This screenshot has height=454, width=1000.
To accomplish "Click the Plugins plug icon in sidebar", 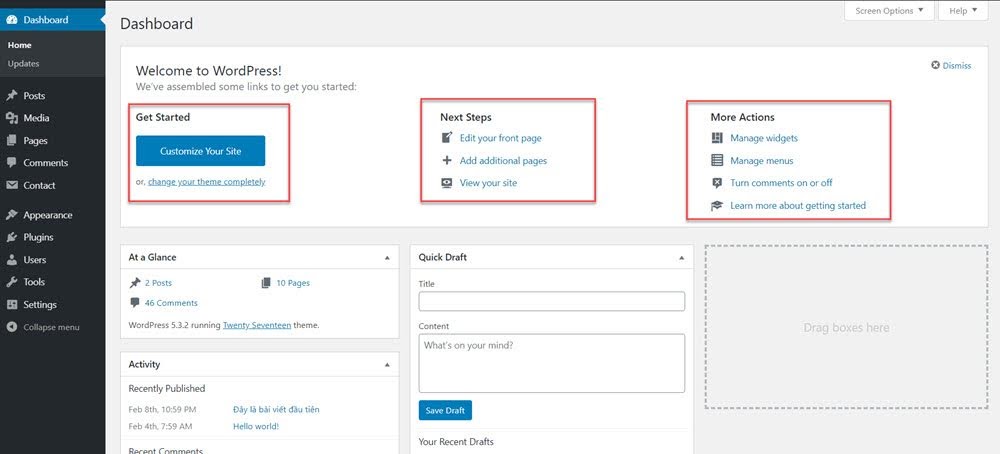I will 11,237.
